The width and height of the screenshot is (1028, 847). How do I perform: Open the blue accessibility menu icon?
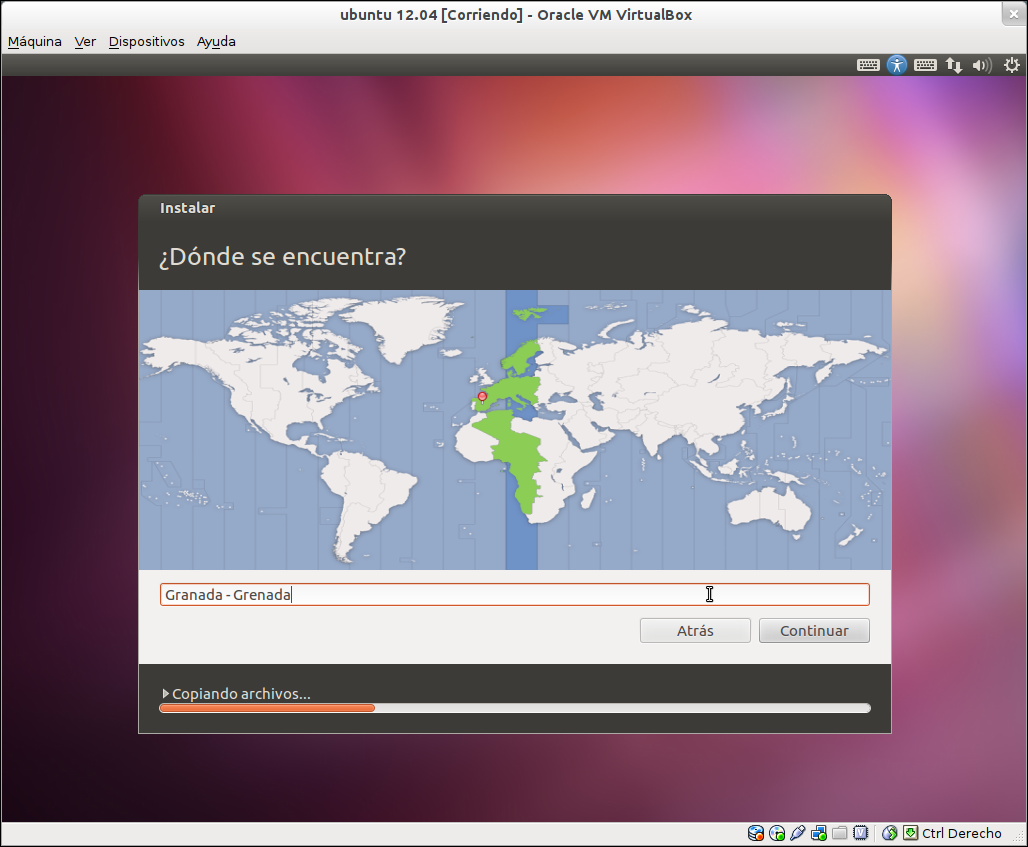point(897,65)
